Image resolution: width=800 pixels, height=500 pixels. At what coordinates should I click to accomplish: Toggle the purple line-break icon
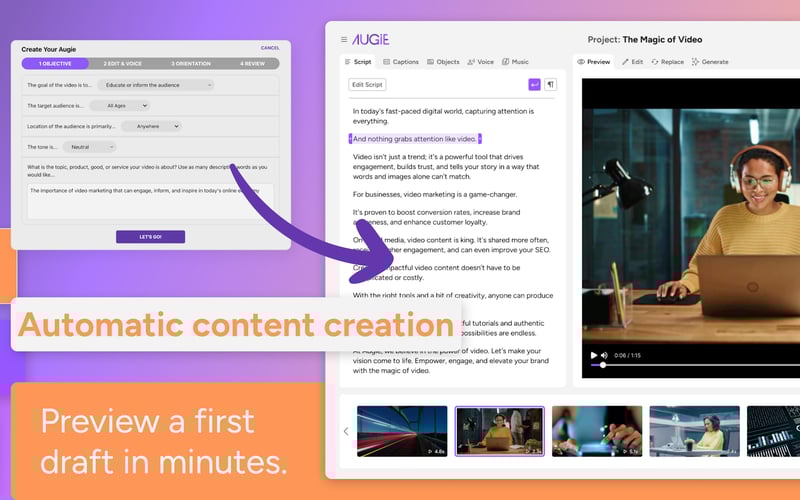(x=534, y=85)
